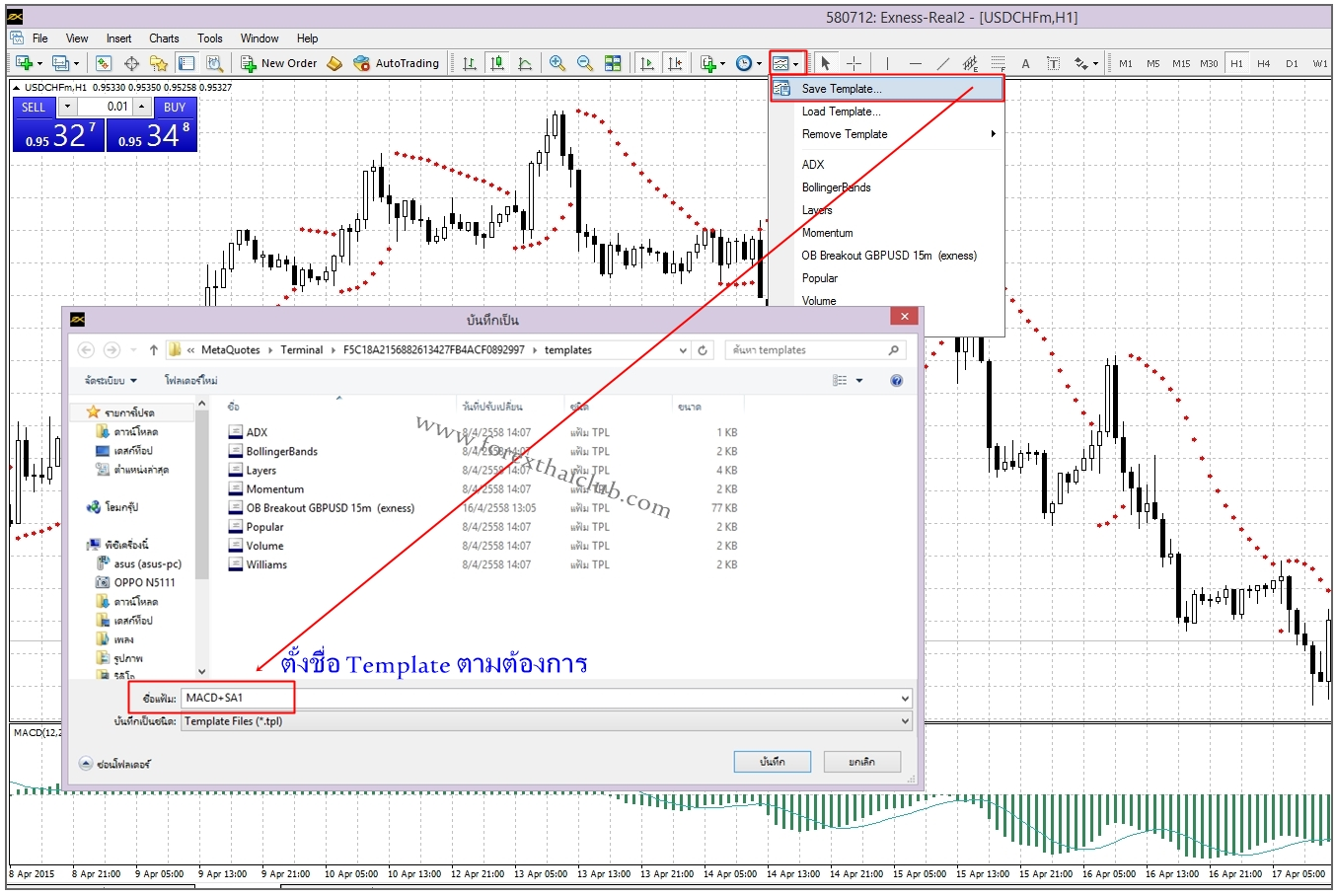The height and width of the screenshot is (896, 1336).
Task: Select the Fibonacci Retracement tool
Action: point(998,63)
